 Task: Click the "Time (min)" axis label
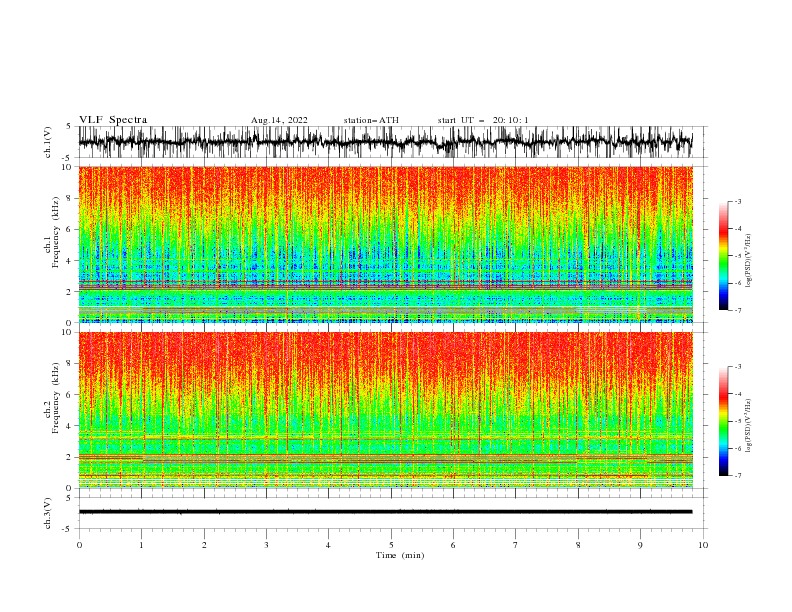pos(400,555)
